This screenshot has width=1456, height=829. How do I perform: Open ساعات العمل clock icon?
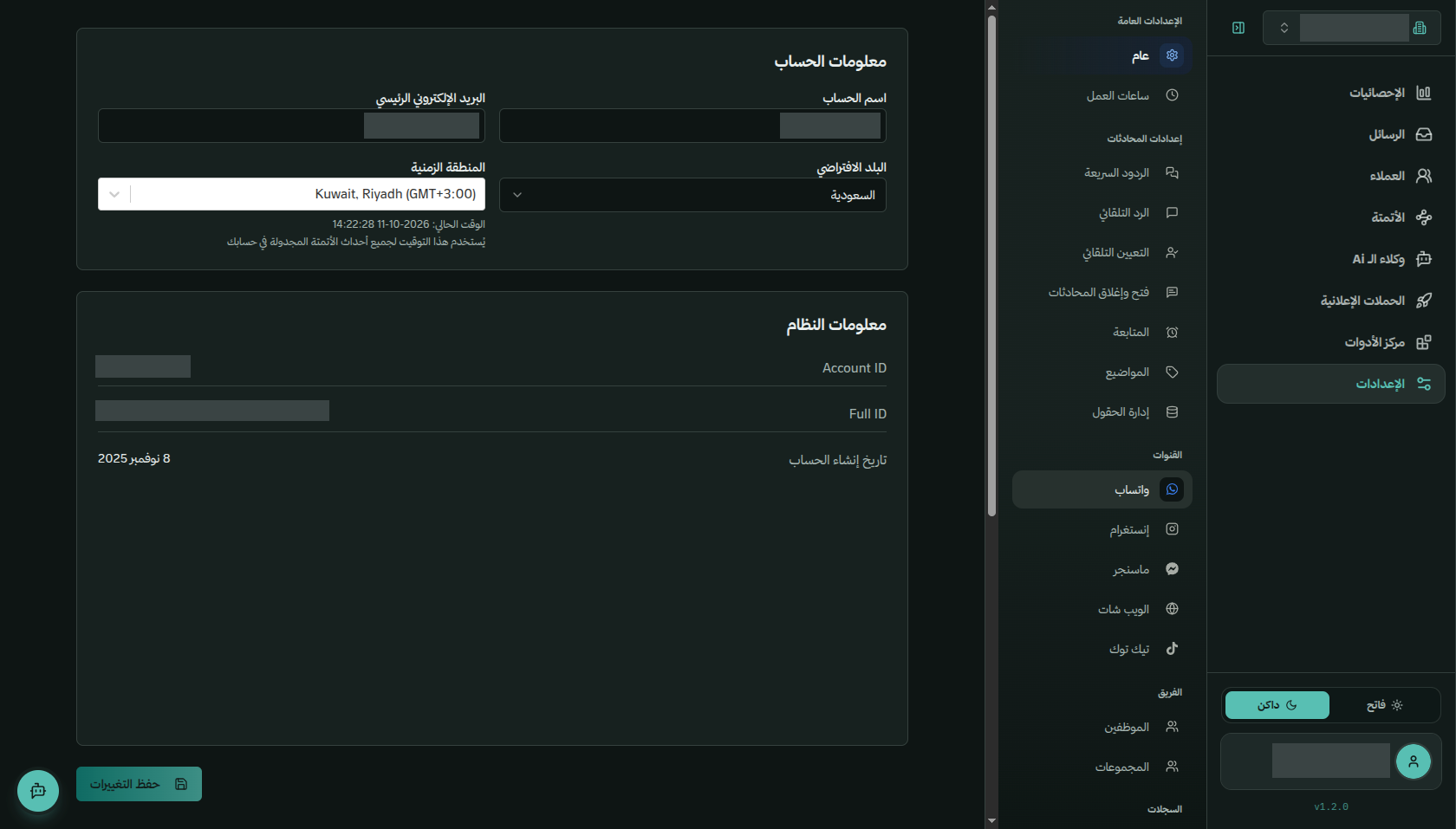point(1172,95)
